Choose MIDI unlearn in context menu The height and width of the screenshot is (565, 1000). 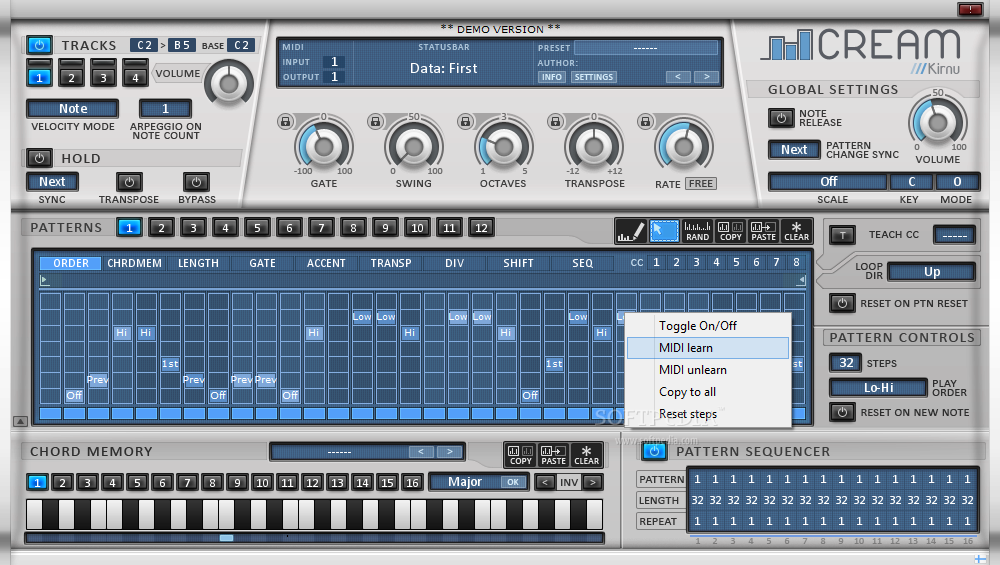click(708, 370)
